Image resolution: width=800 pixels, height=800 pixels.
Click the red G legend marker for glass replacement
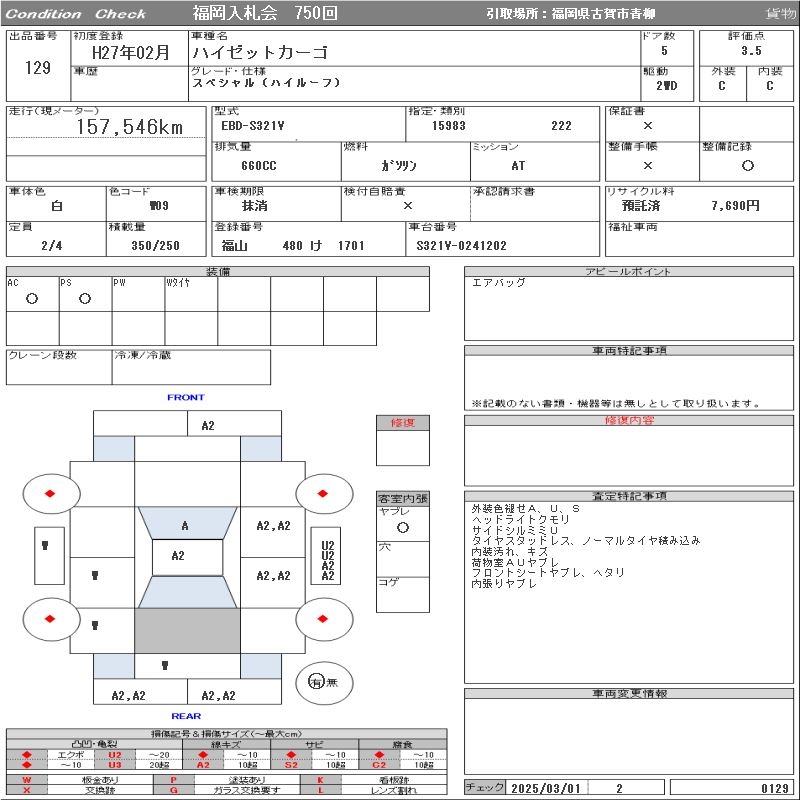173,790
